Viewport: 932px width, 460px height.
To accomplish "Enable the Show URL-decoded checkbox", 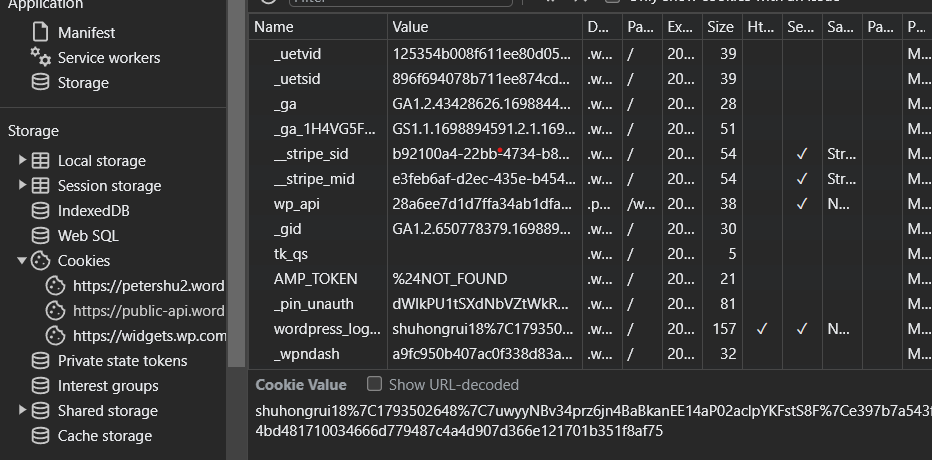I will [x=375, y=384].
